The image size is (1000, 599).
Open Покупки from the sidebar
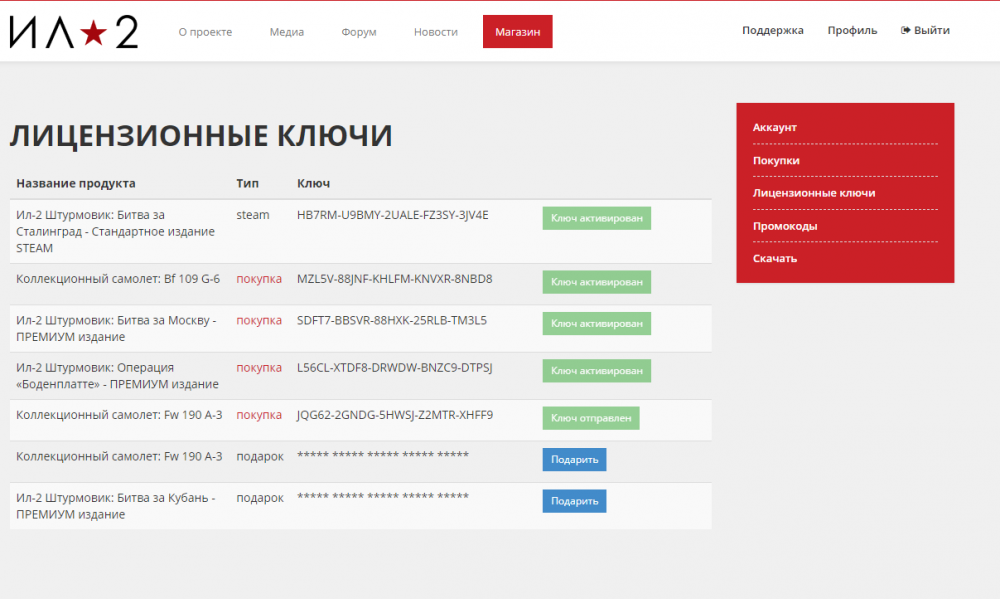tap(775, 160)
